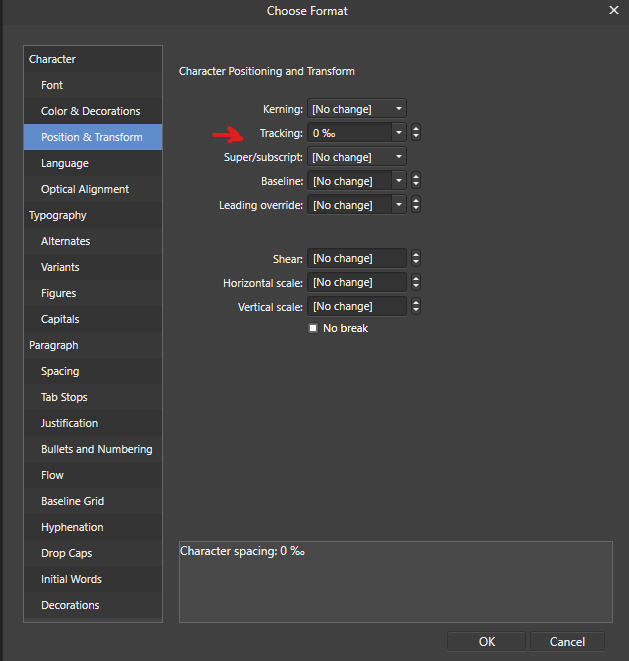The image size is (629, 661).
Task: Click the Vertical scale stepper
Action: 416,306
